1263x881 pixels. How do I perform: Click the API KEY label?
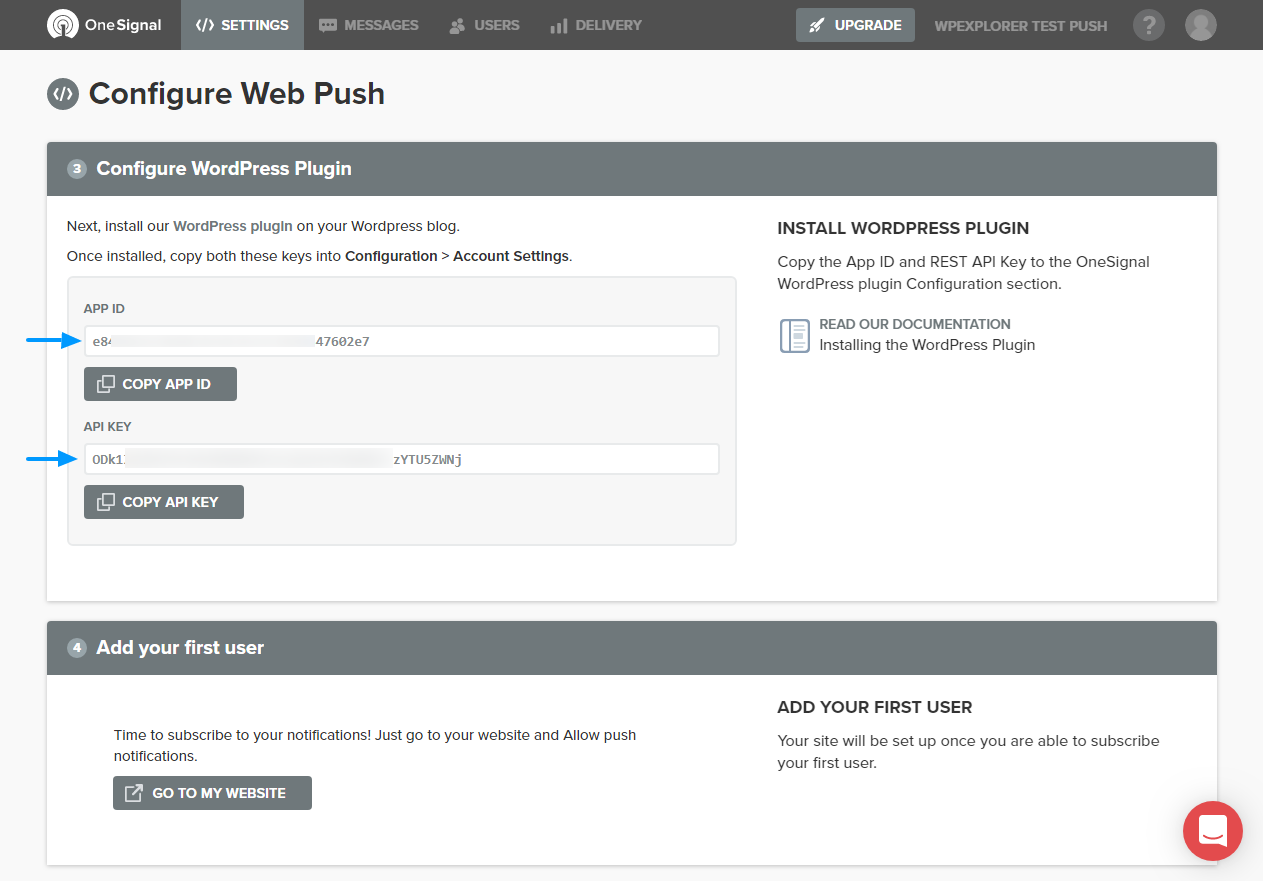[108, 427]
